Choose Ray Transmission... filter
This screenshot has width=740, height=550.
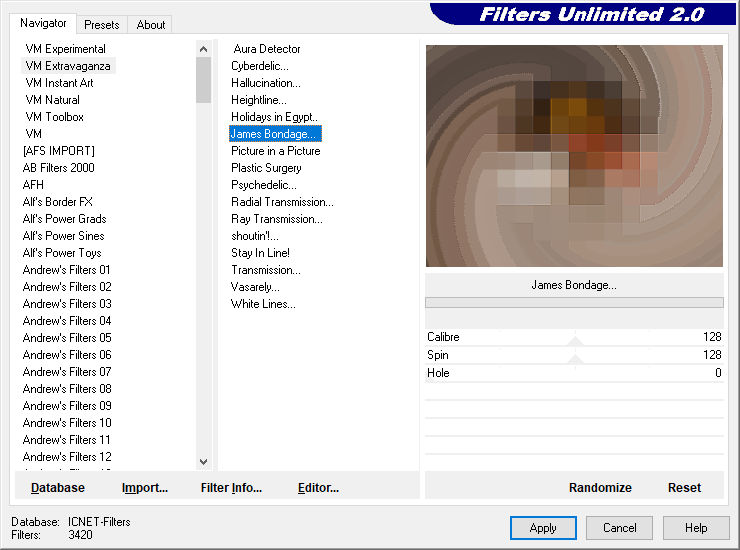point(277,219)
